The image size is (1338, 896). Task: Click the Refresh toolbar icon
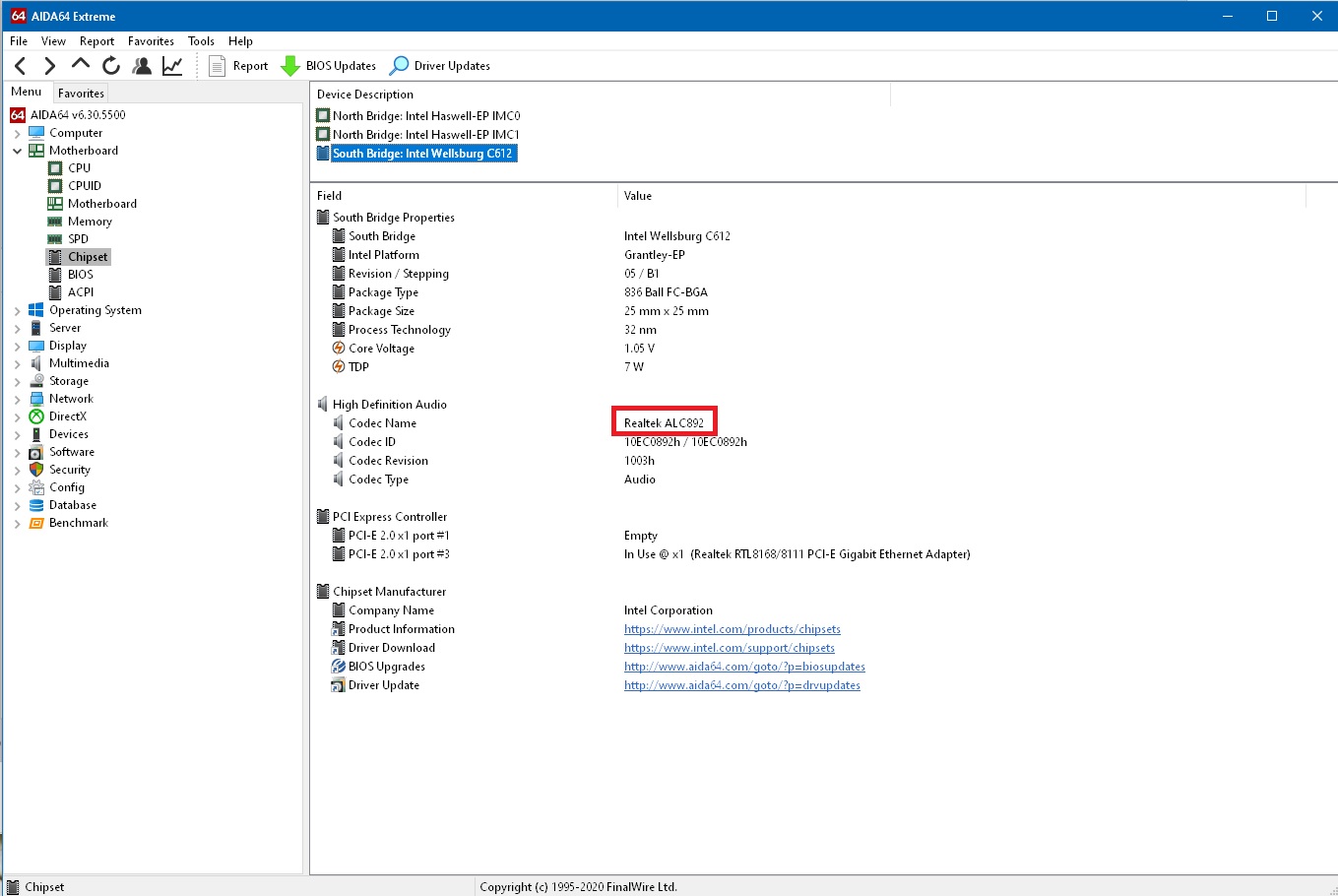pos(111,66)
